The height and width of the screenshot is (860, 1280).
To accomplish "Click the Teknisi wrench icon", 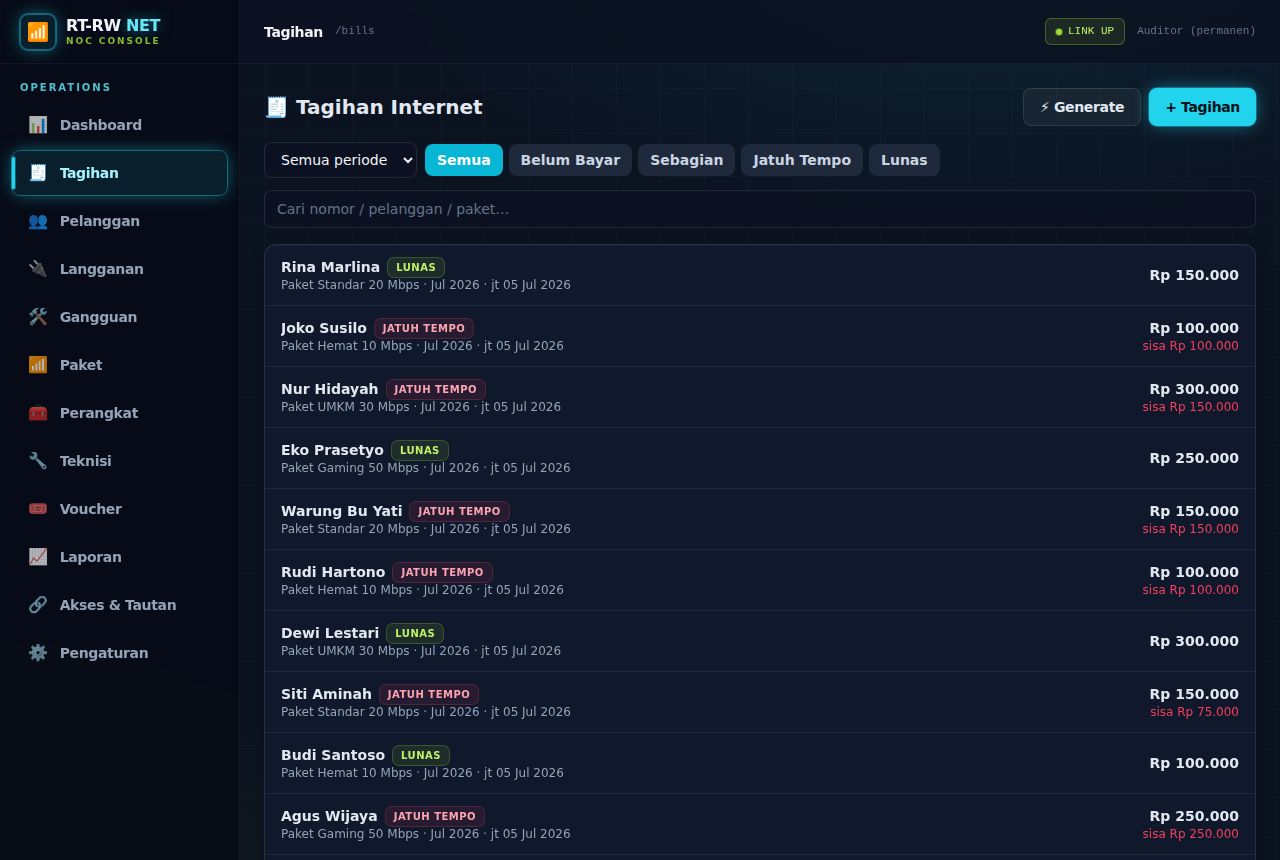I will click(x=38, y=461).
